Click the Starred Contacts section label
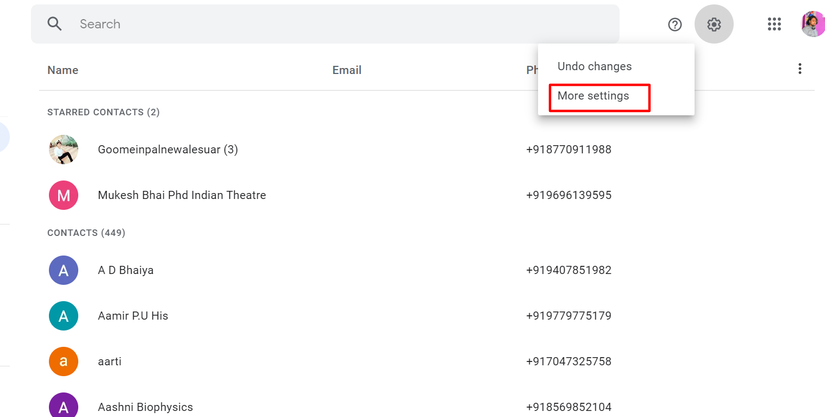This screenshot has height=417, width=825. click(x=103, y=112)
